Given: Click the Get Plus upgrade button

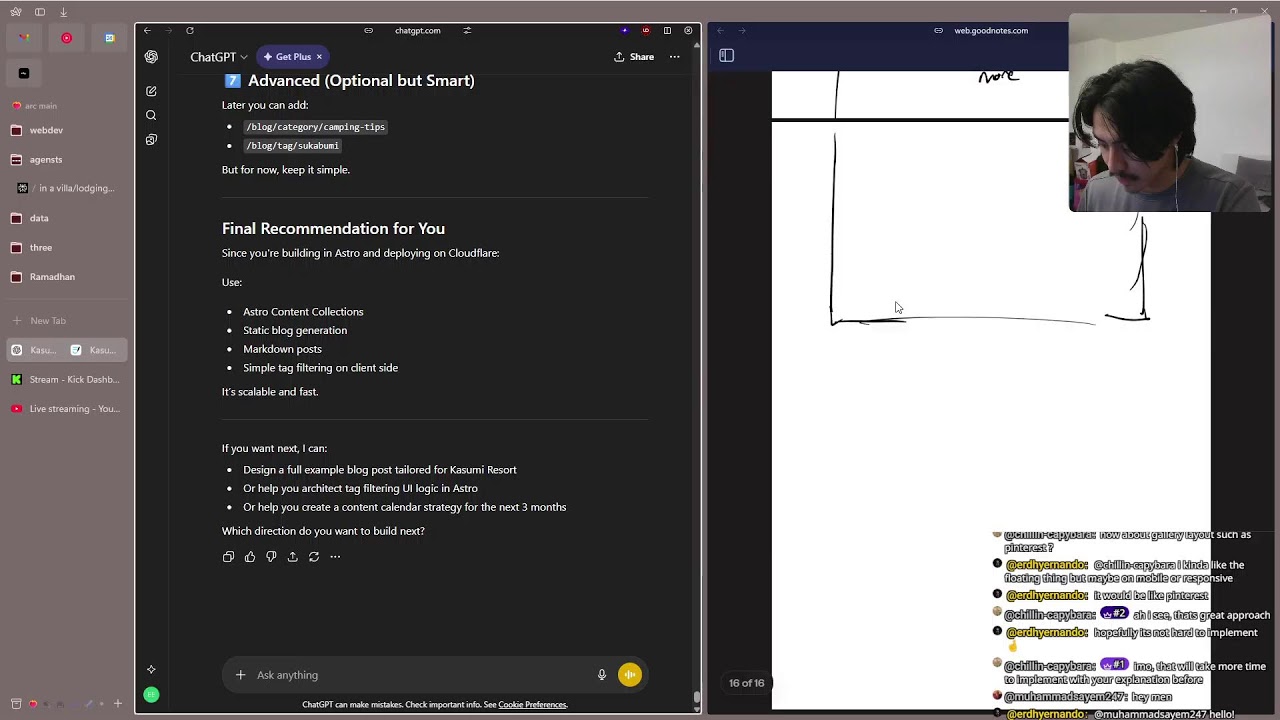Looking at the screenshot, I should [286, 57].
